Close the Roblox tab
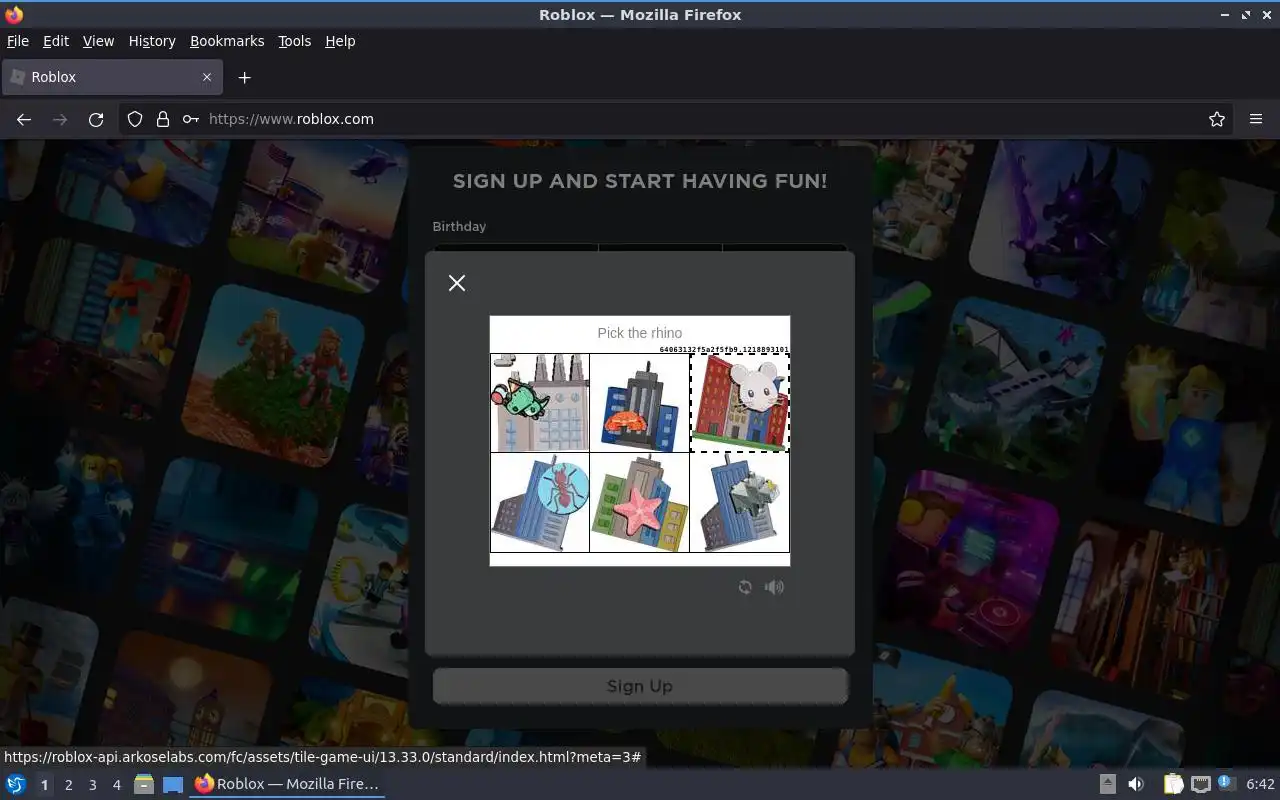This screenshot has width=1280, height=800. pos(207,77)
